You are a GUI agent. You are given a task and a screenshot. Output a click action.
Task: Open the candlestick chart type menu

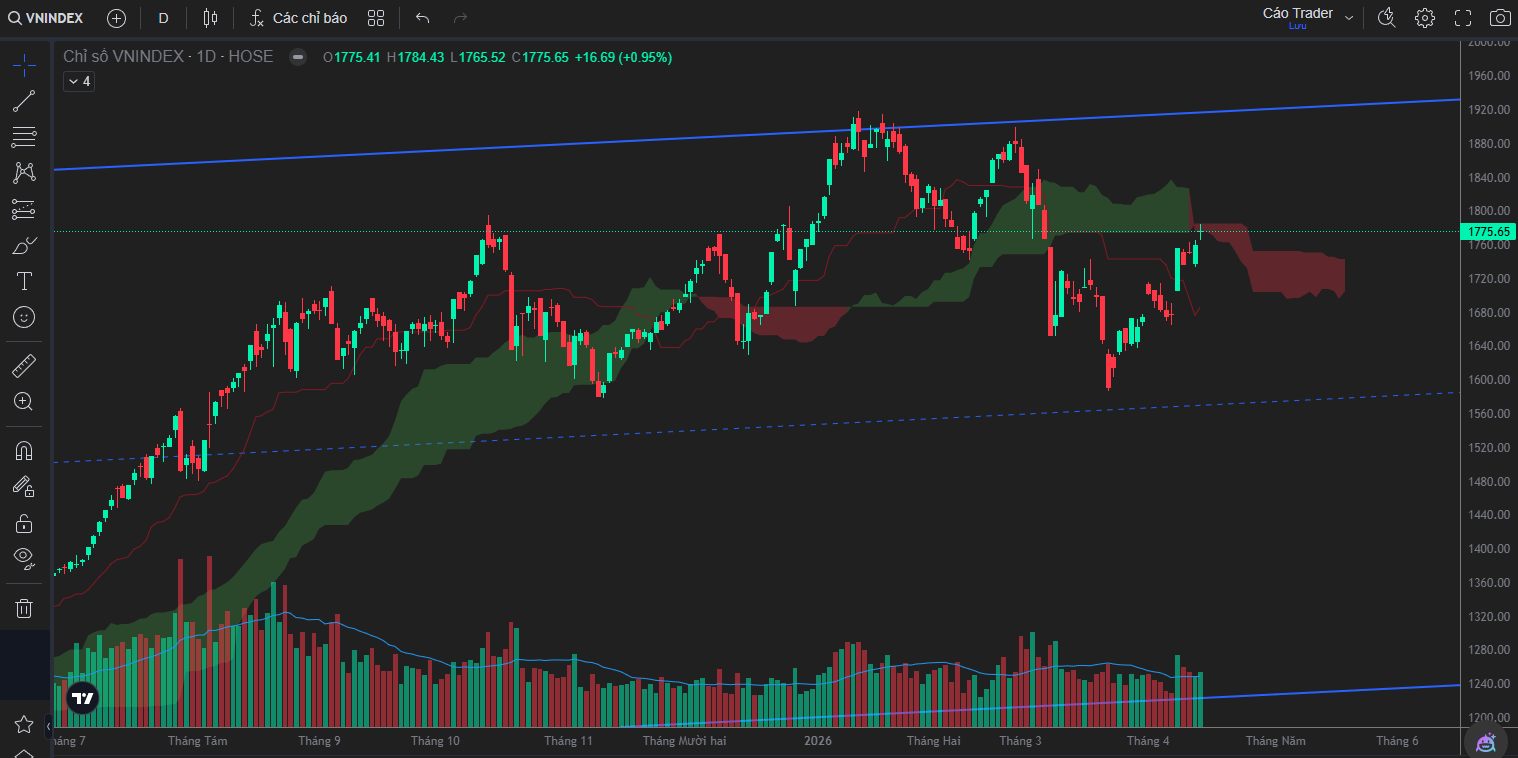[x=209, y=18]
